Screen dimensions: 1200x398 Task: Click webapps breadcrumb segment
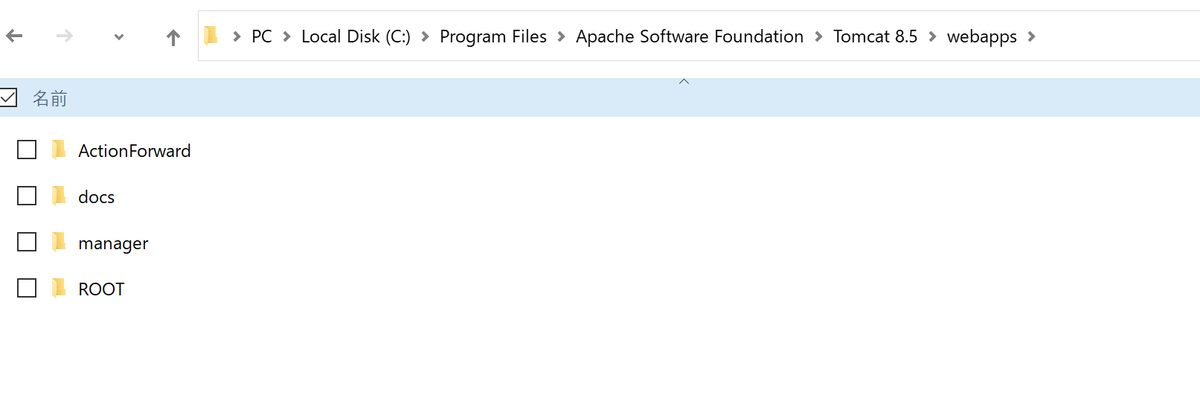(x=982, y=37)
